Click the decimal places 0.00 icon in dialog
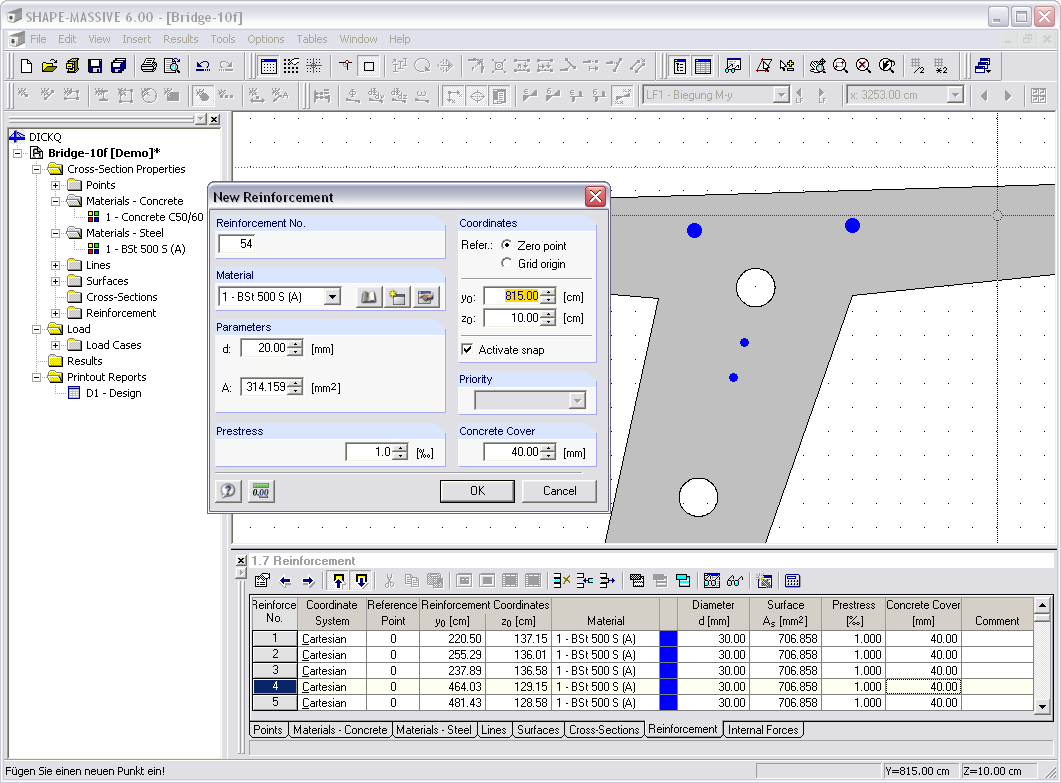Screen dimensions: 1061x783 [261, 491]
